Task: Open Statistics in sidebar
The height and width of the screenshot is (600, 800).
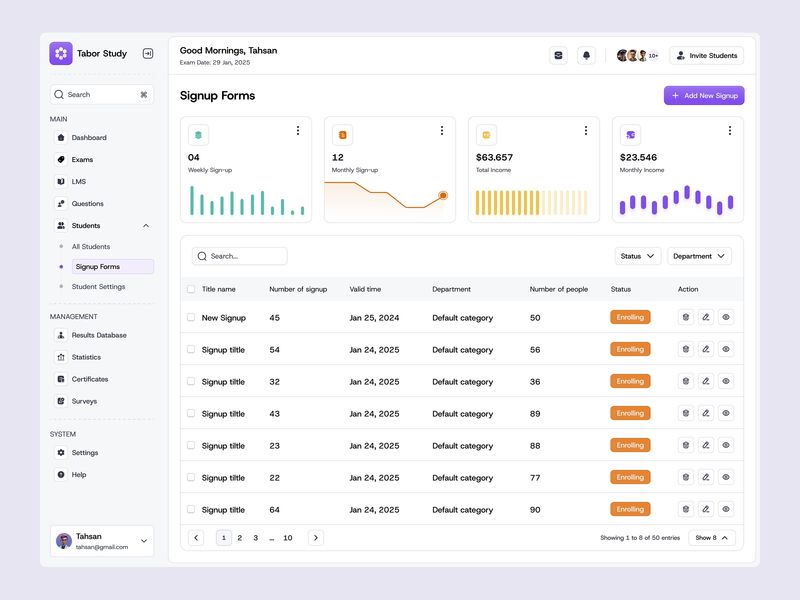Action: 86,357
